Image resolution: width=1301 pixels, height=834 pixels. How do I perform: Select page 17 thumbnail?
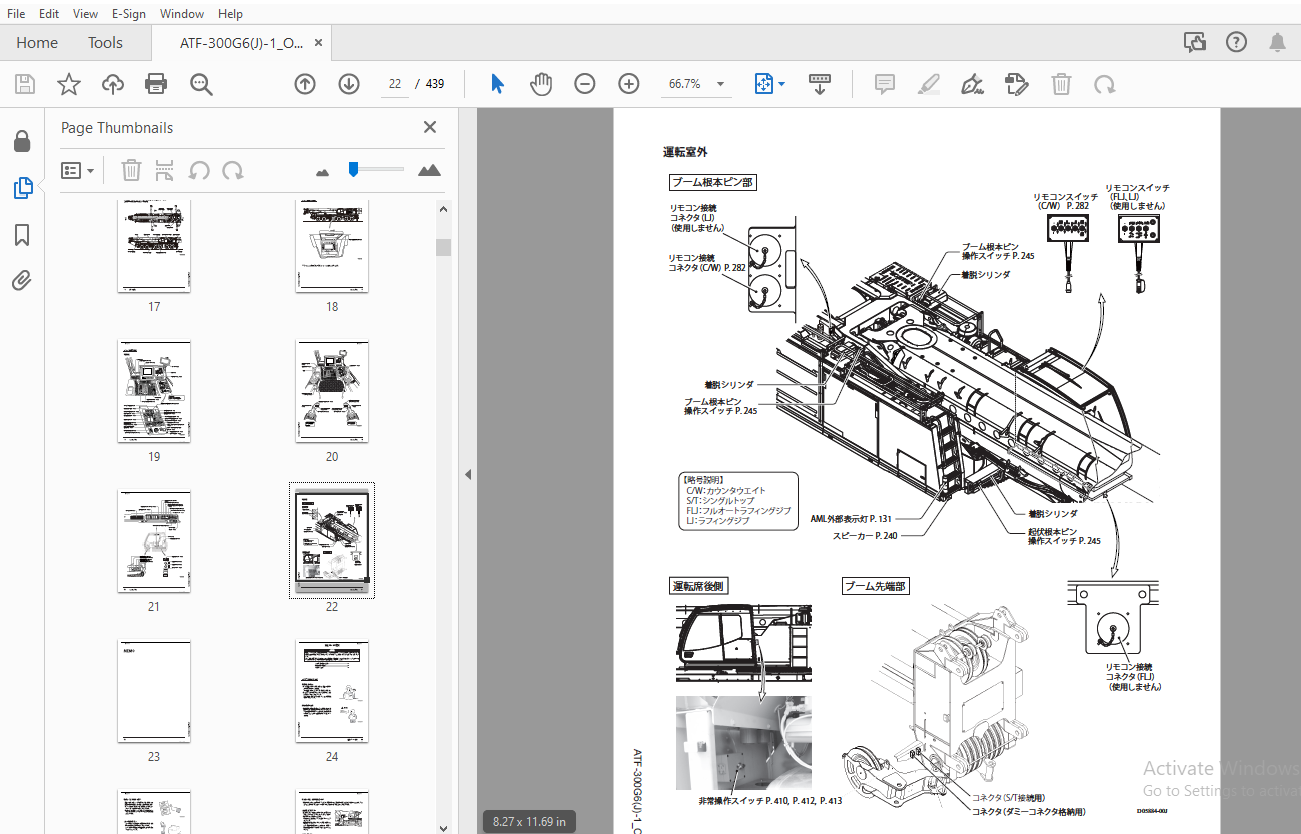pyautogui.click(x=154, y=246)
